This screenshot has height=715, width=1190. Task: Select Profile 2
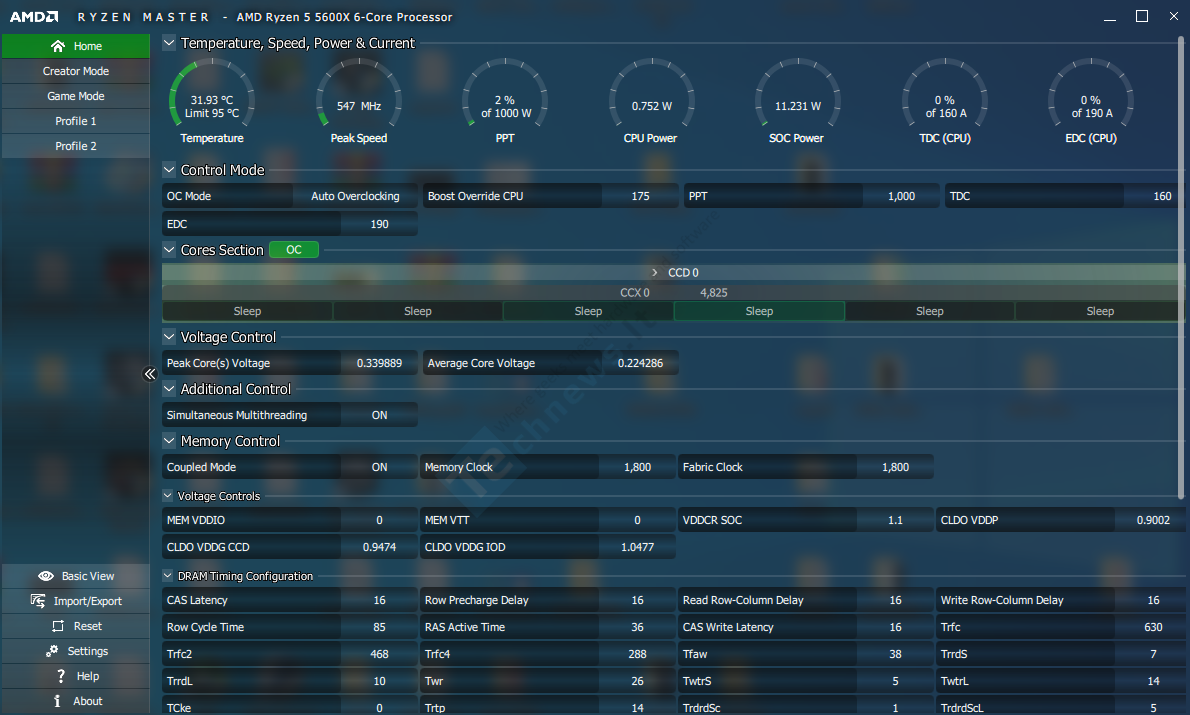(76, 146)
